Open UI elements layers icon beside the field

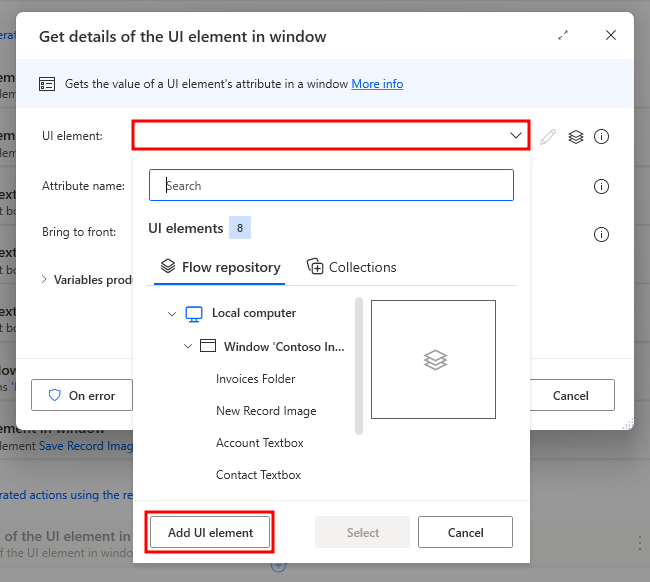coord(575,136)
